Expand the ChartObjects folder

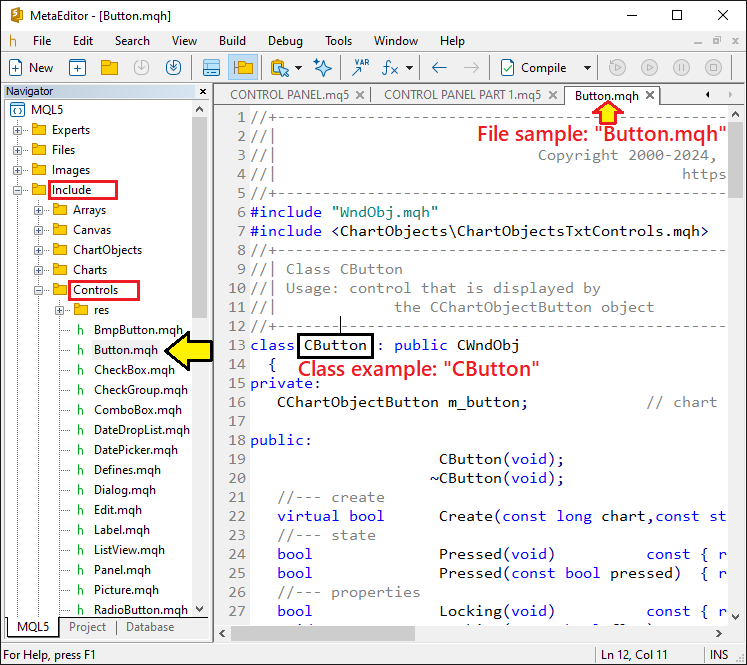[39, 250]
